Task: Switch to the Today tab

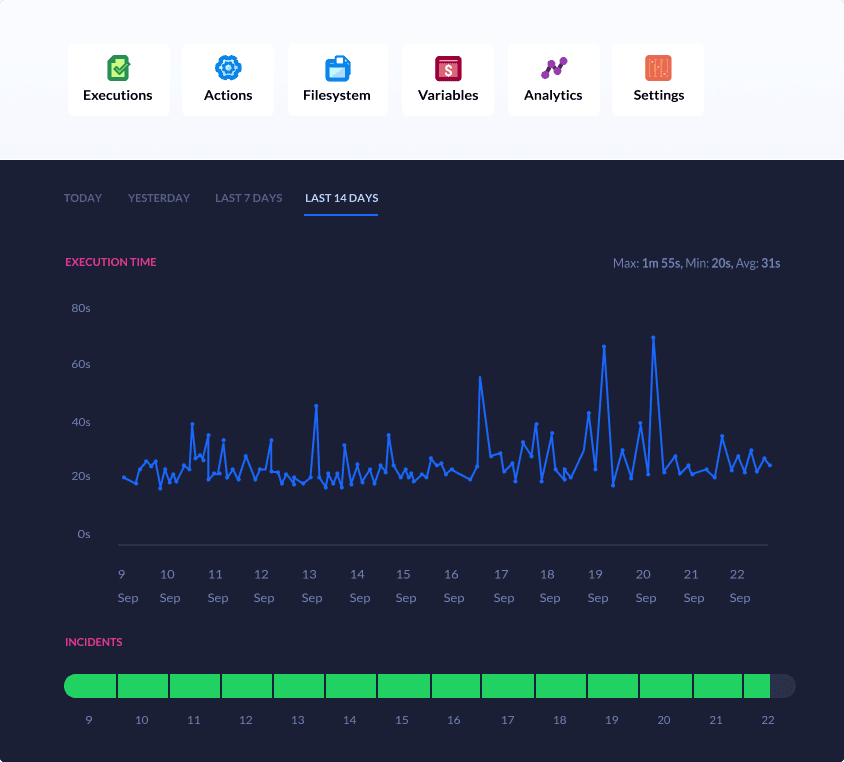Action: (x=83, y=198)
